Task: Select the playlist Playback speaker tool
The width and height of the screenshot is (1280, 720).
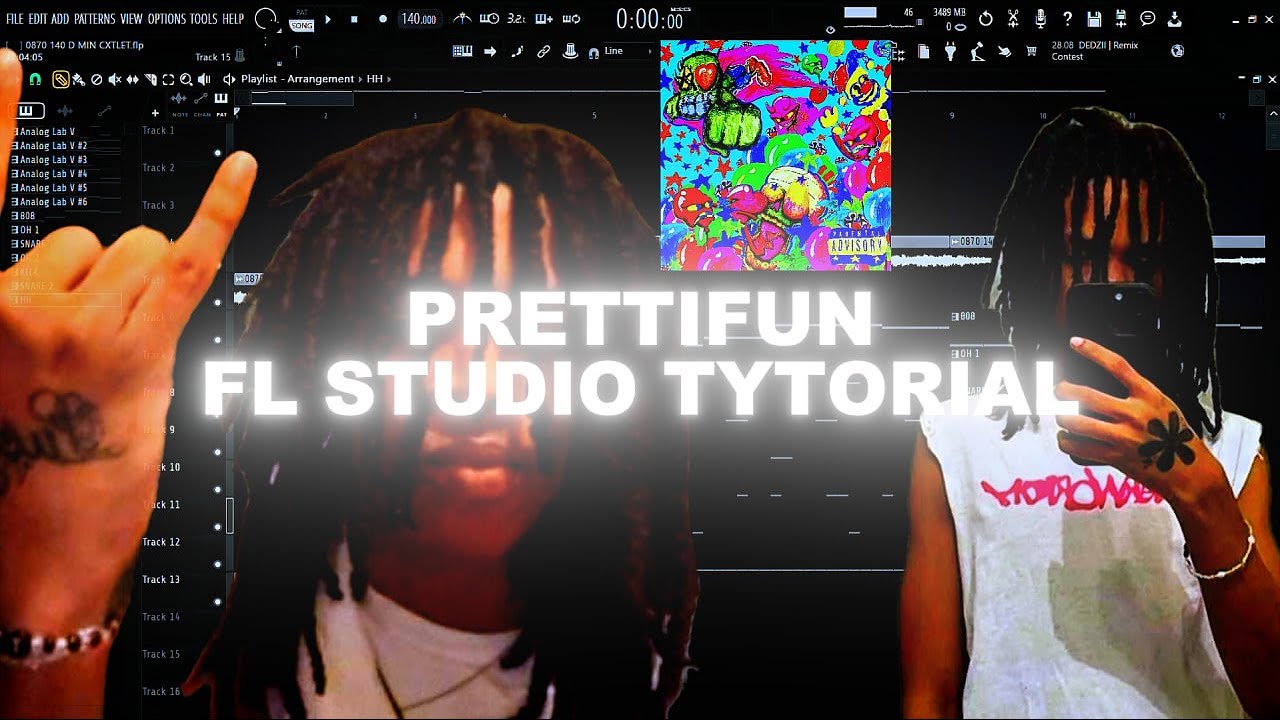Action: coord(204,79)
